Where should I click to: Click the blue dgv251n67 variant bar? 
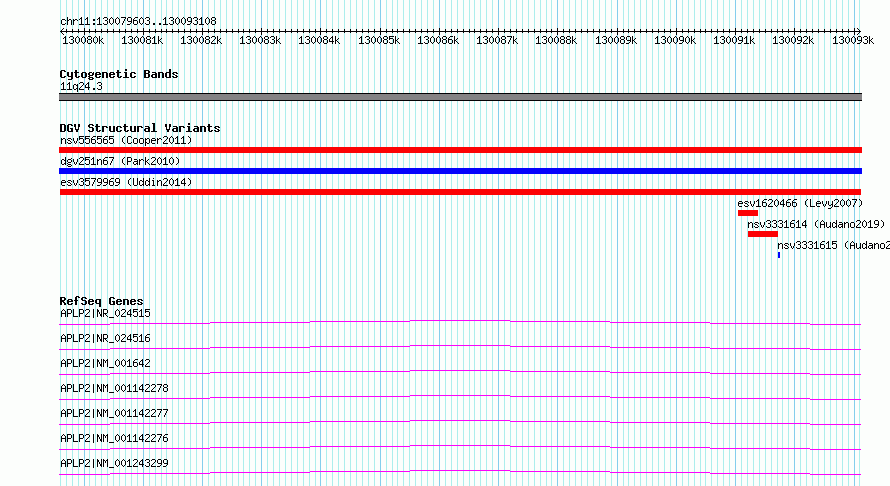(460, 171)
